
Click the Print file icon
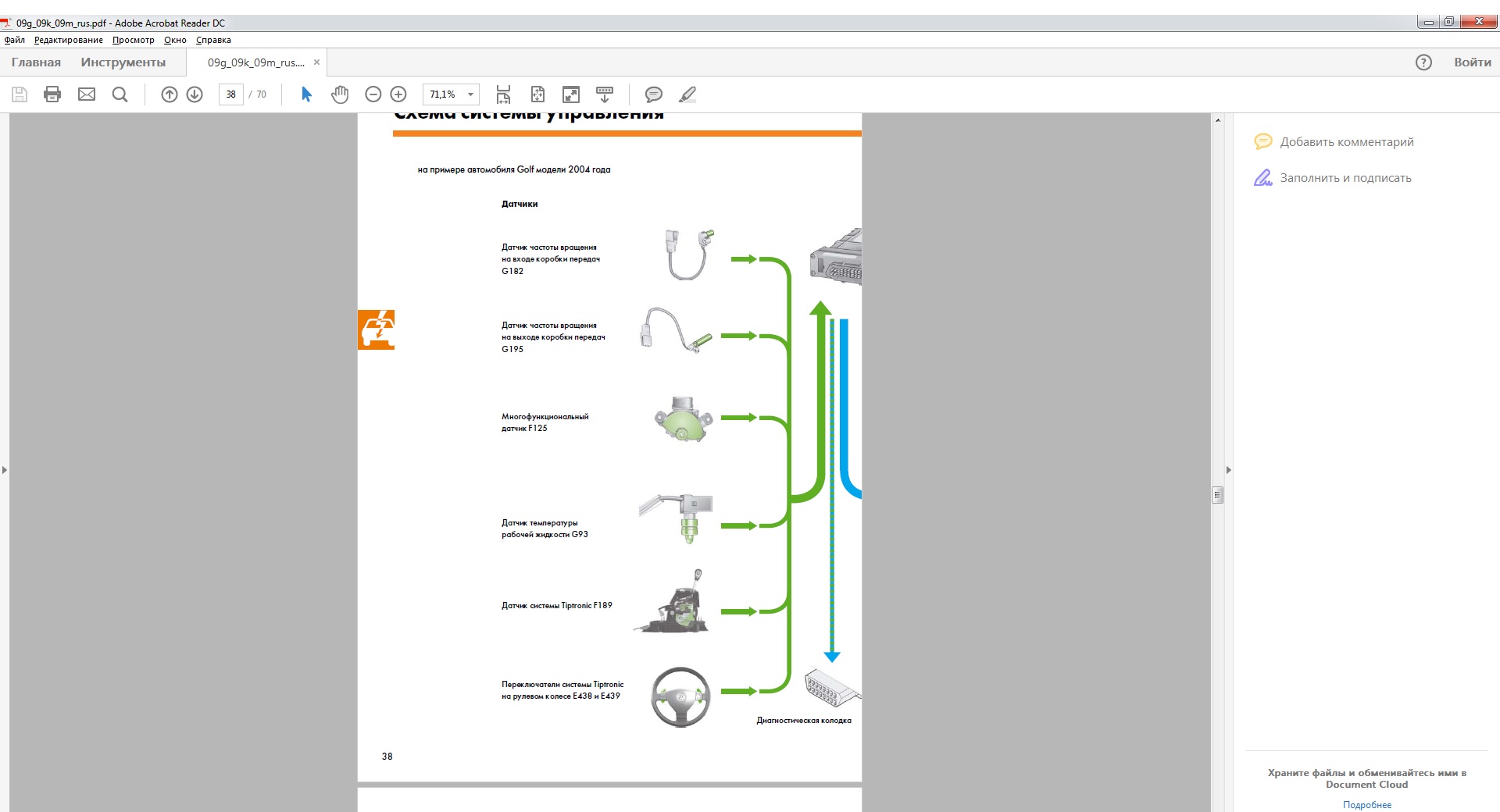[x=52, y=94]
